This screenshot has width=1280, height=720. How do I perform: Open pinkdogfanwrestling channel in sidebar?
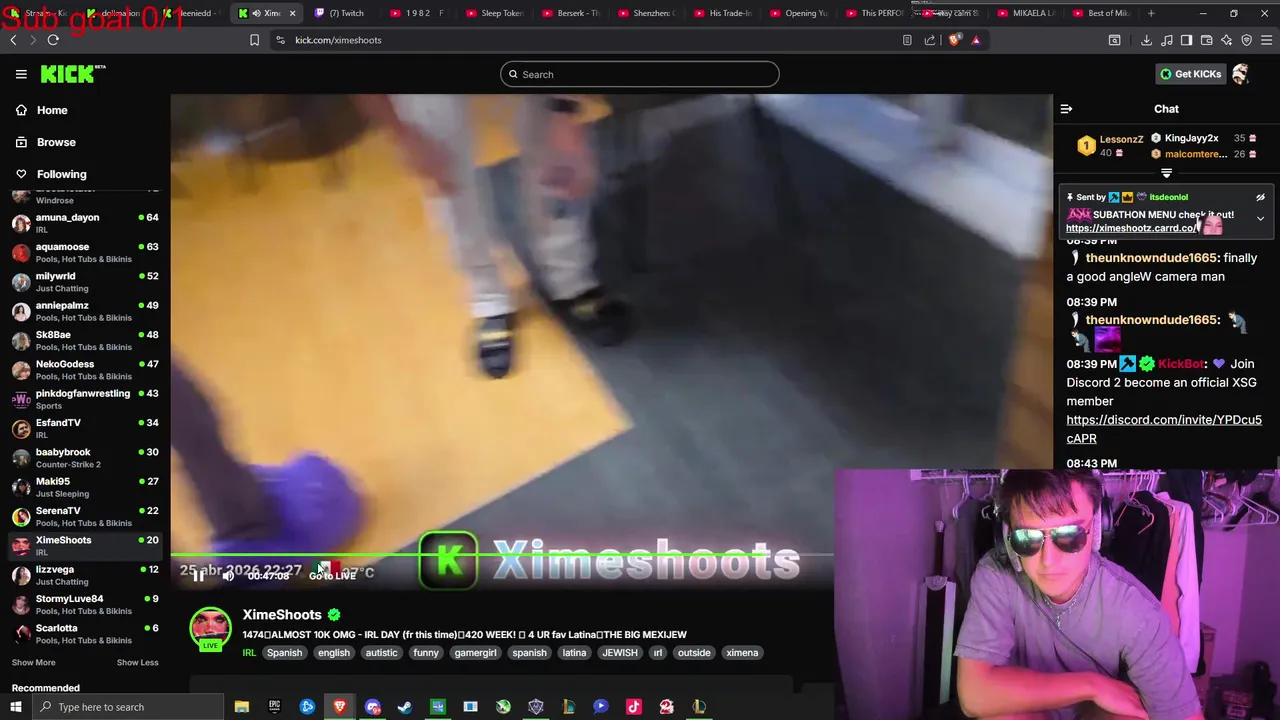pos(85,399)
